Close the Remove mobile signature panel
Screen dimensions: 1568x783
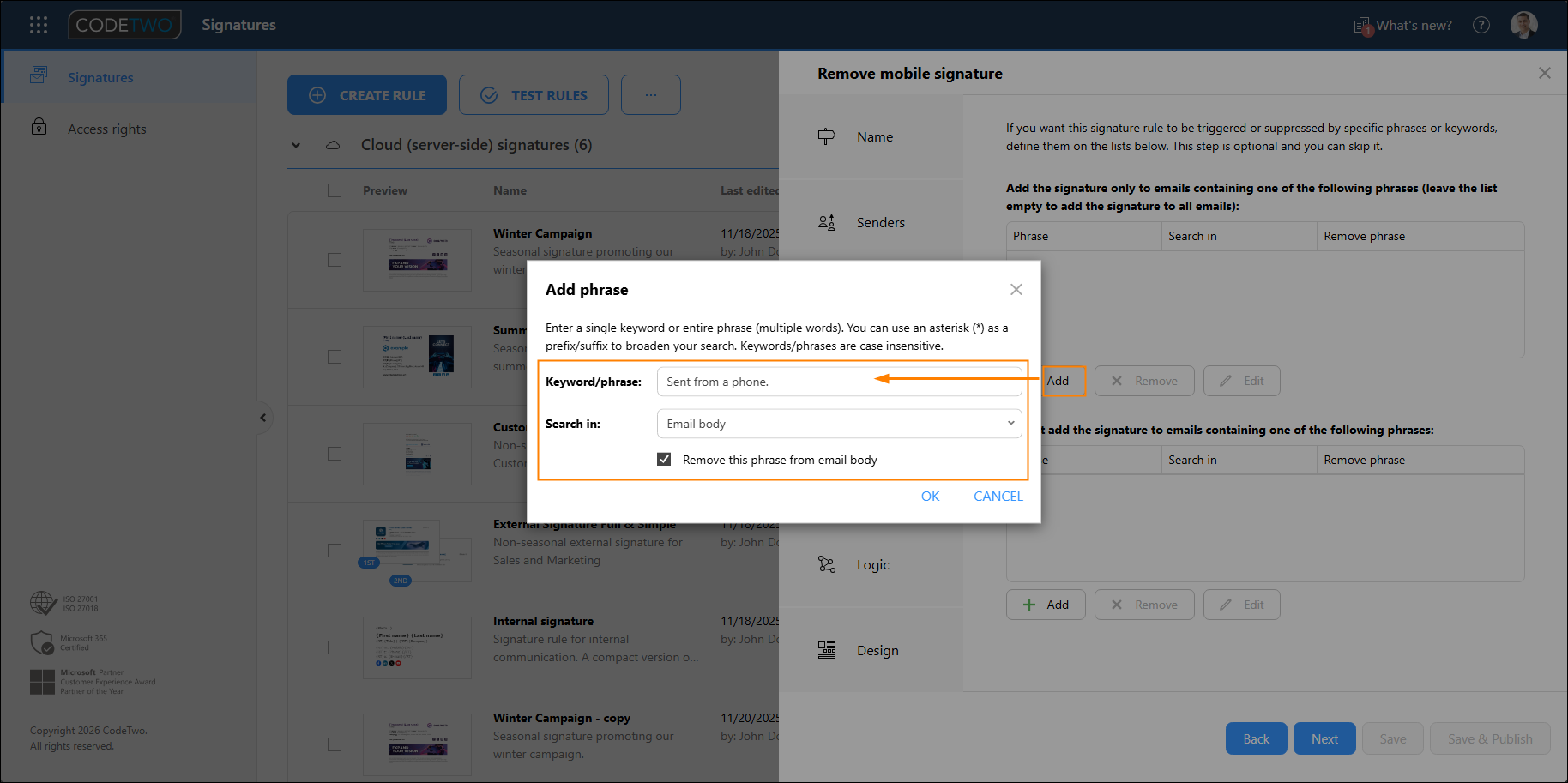point(1544,73)
